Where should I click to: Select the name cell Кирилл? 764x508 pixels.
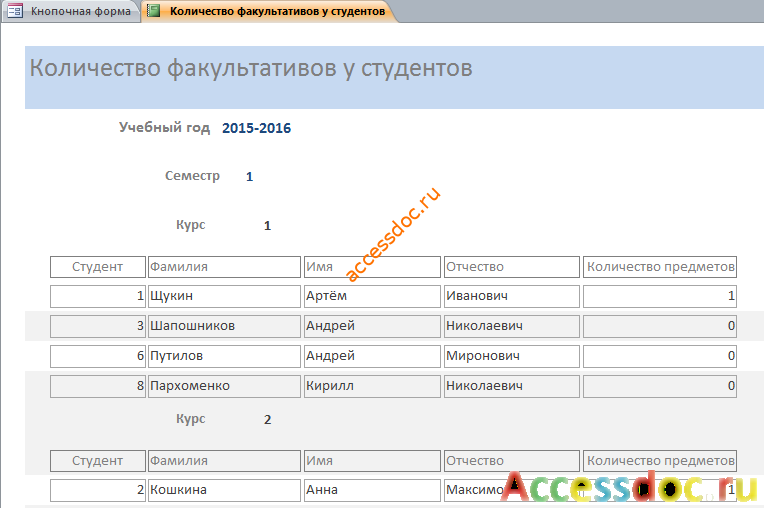tap(372, 386)
